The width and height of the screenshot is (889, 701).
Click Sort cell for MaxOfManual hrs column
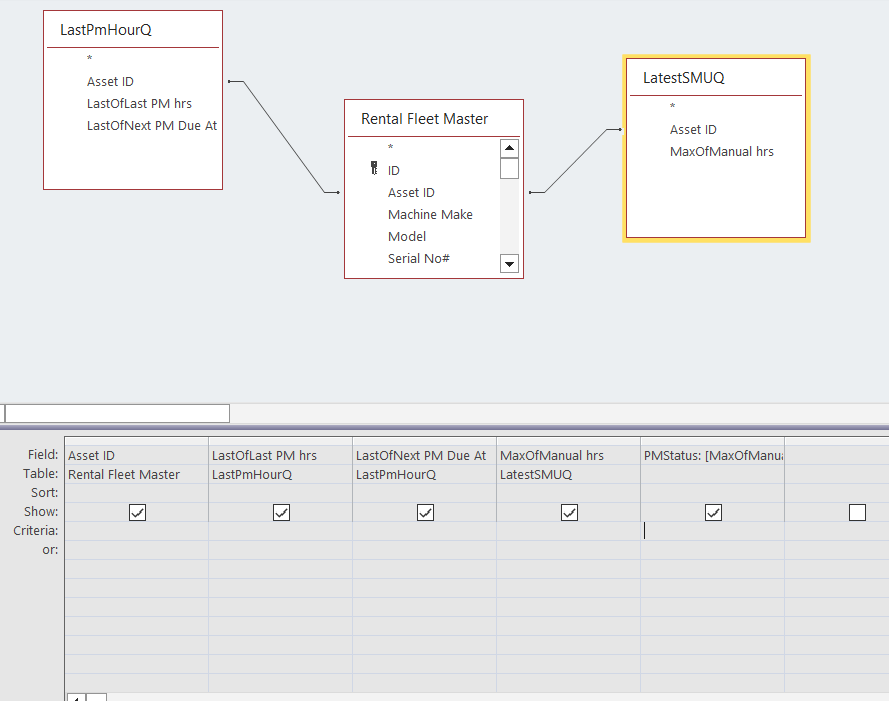(x=569, y=493)
